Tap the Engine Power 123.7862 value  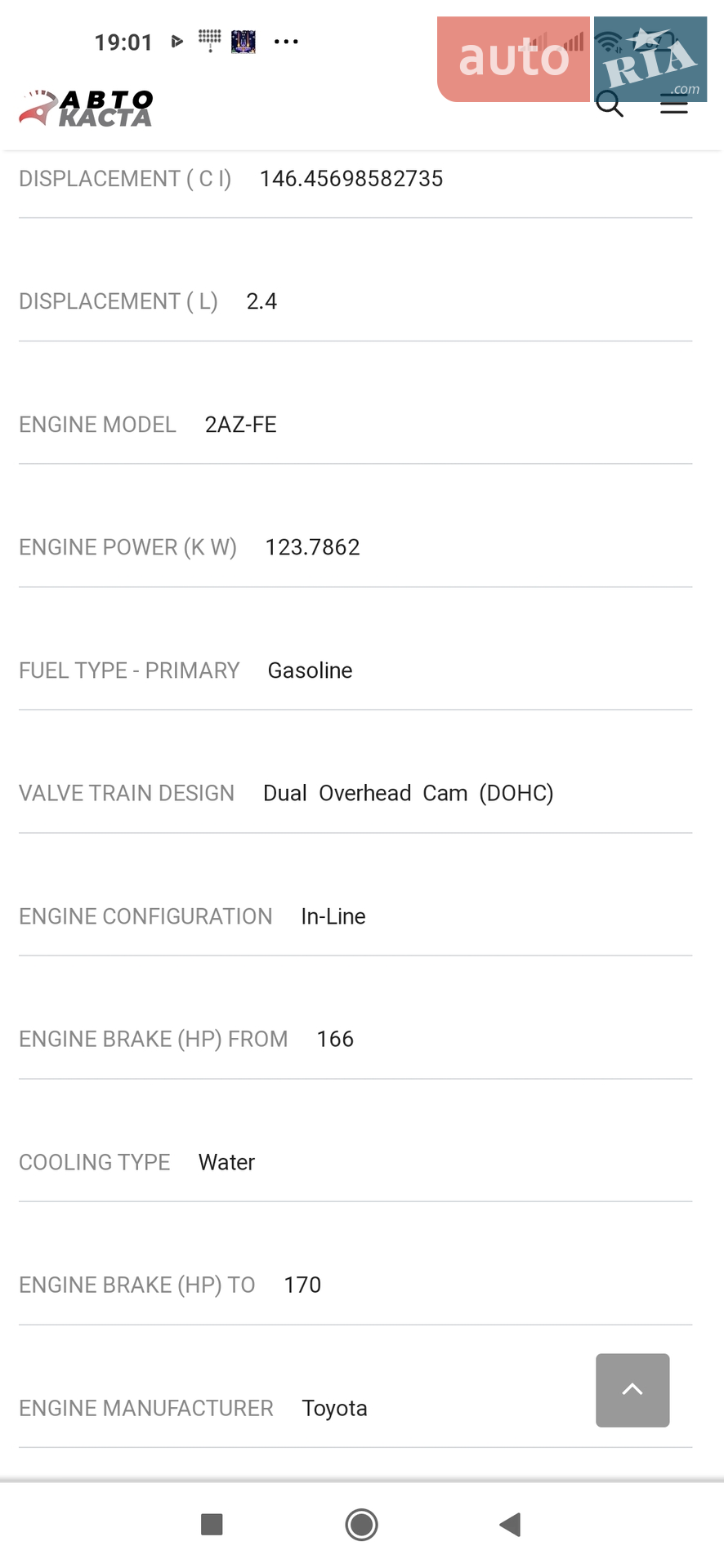pos(312,547)
